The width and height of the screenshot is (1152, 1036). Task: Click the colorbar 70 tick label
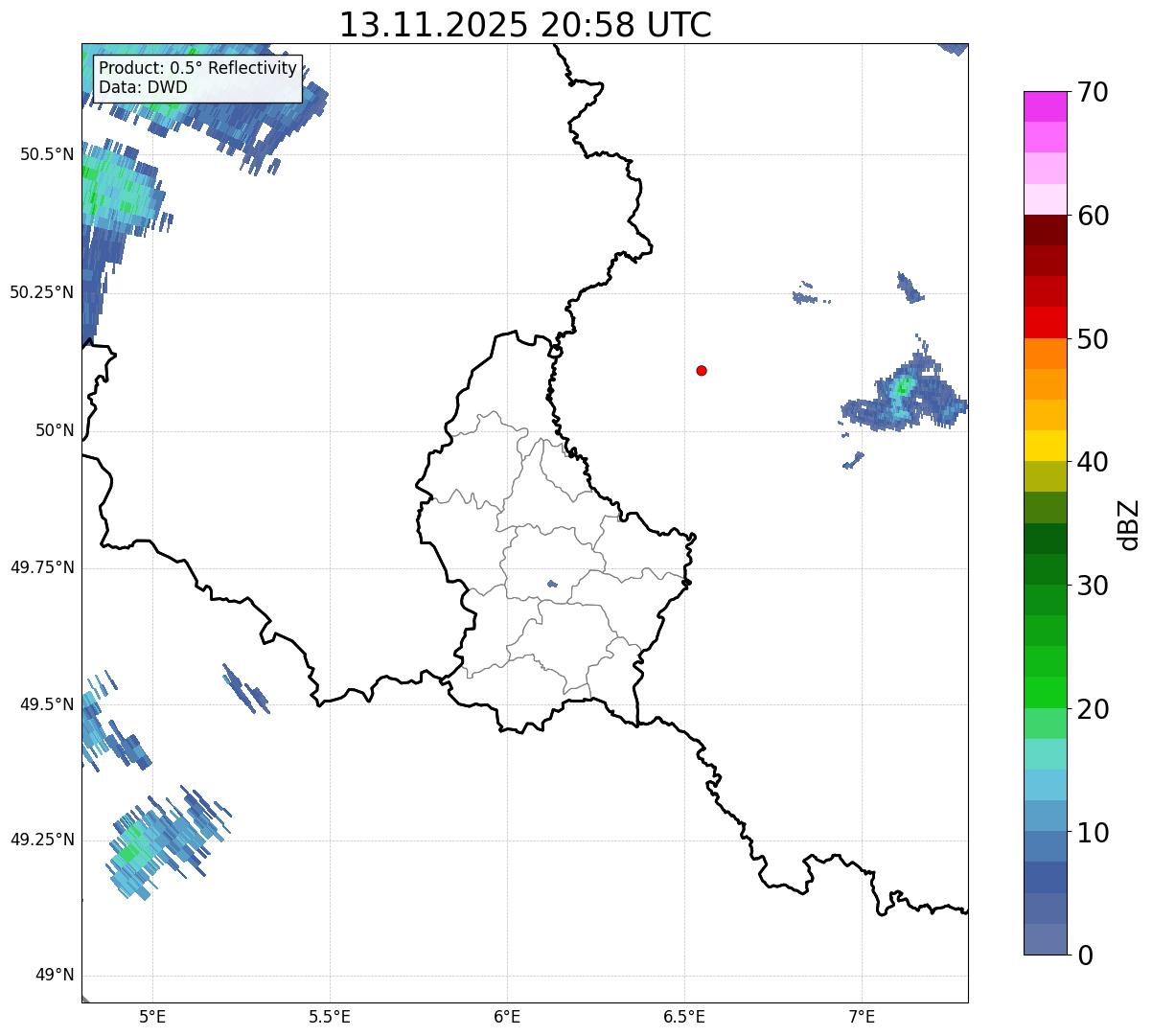coord(1093,92)
